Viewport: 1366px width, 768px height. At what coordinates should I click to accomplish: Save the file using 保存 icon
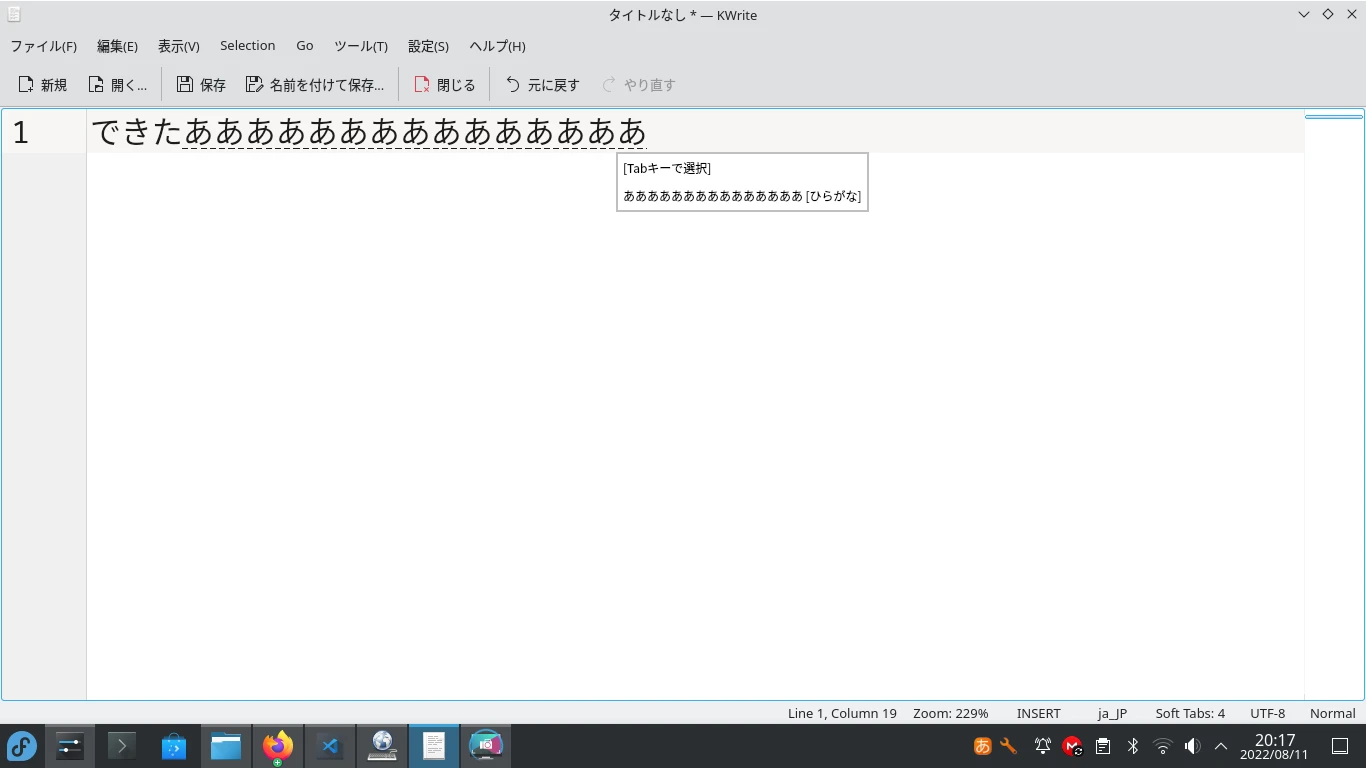click(200, 84)
